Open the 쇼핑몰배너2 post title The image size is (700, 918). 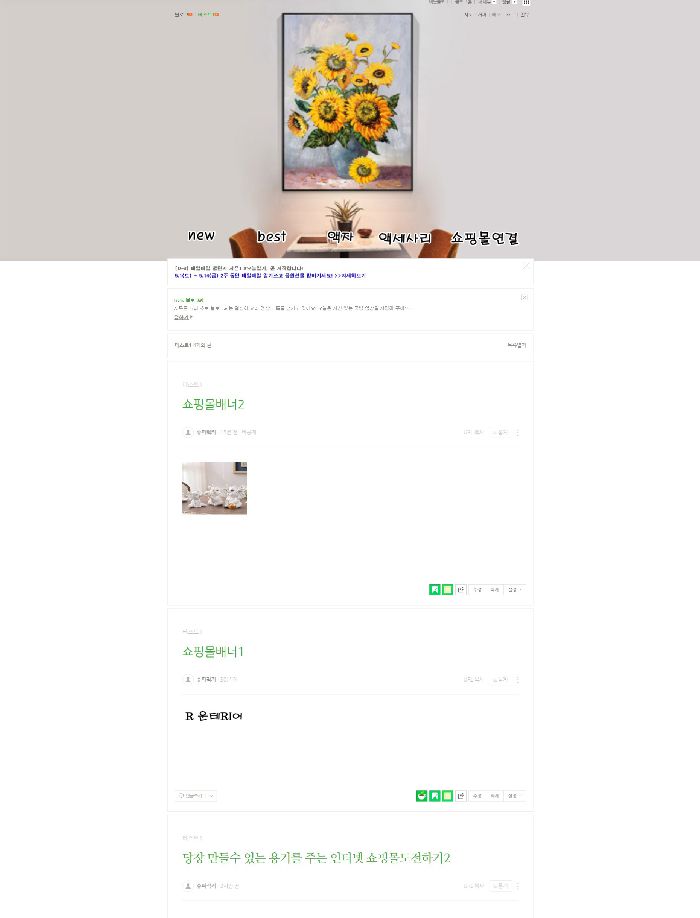click(213, 405)
